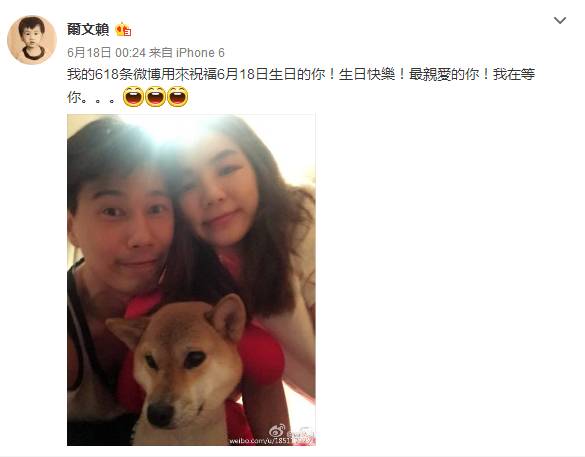The width and height of the screenshot is (585, 457).
Task: Click the middle laughing emoji
Action: point(155,96)
